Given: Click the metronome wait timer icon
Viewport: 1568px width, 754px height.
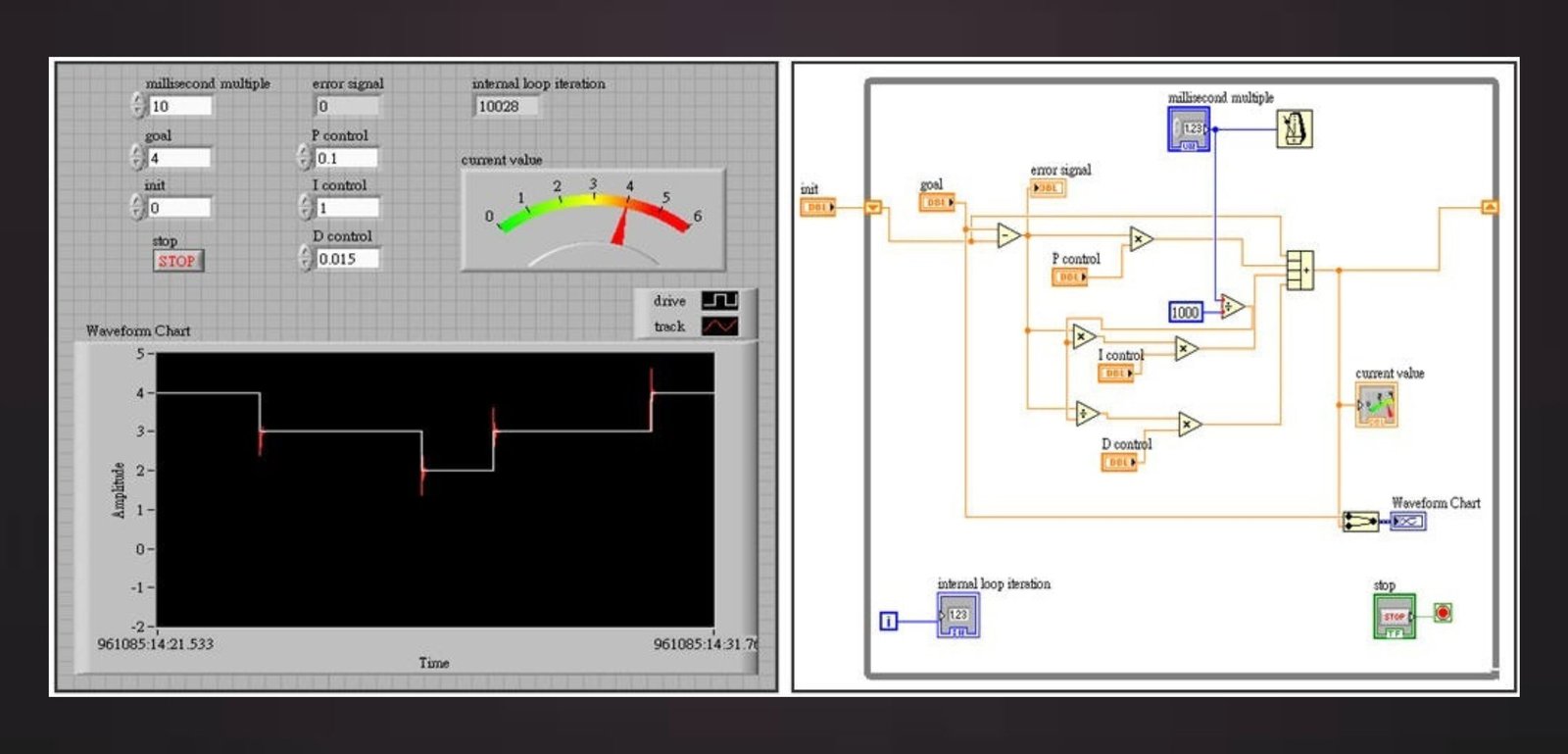Looking at the screenshot, I should (1294, 128).
